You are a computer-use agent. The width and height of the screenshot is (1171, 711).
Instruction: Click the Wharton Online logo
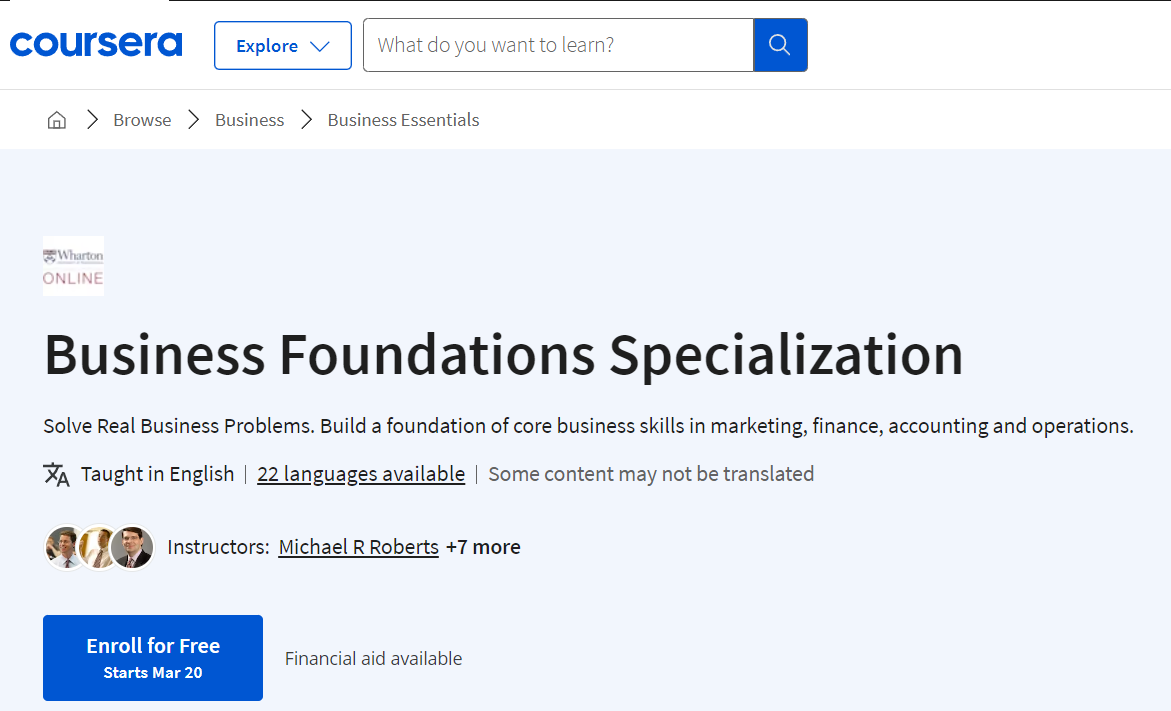(73, 267)
